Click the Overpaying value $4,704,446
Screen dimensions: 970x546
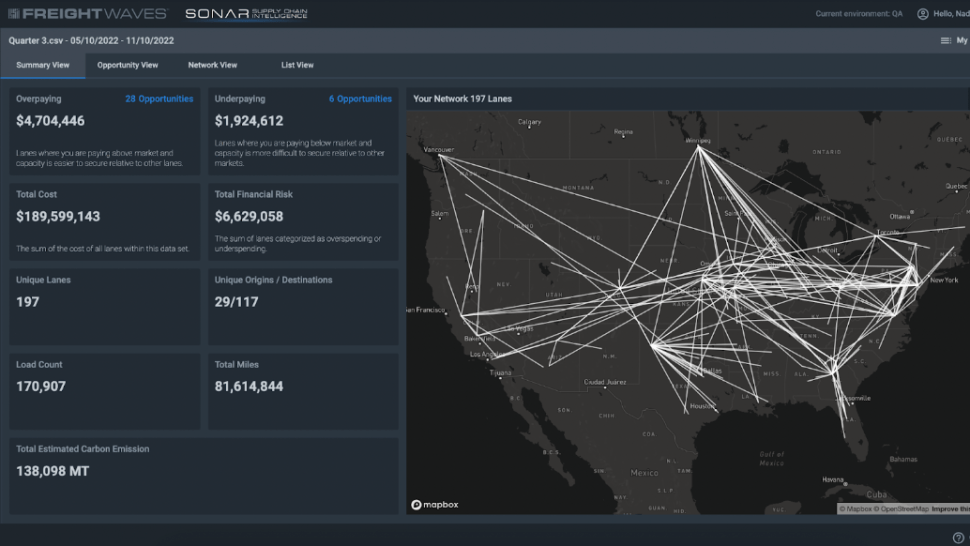[x=50, y=121]
